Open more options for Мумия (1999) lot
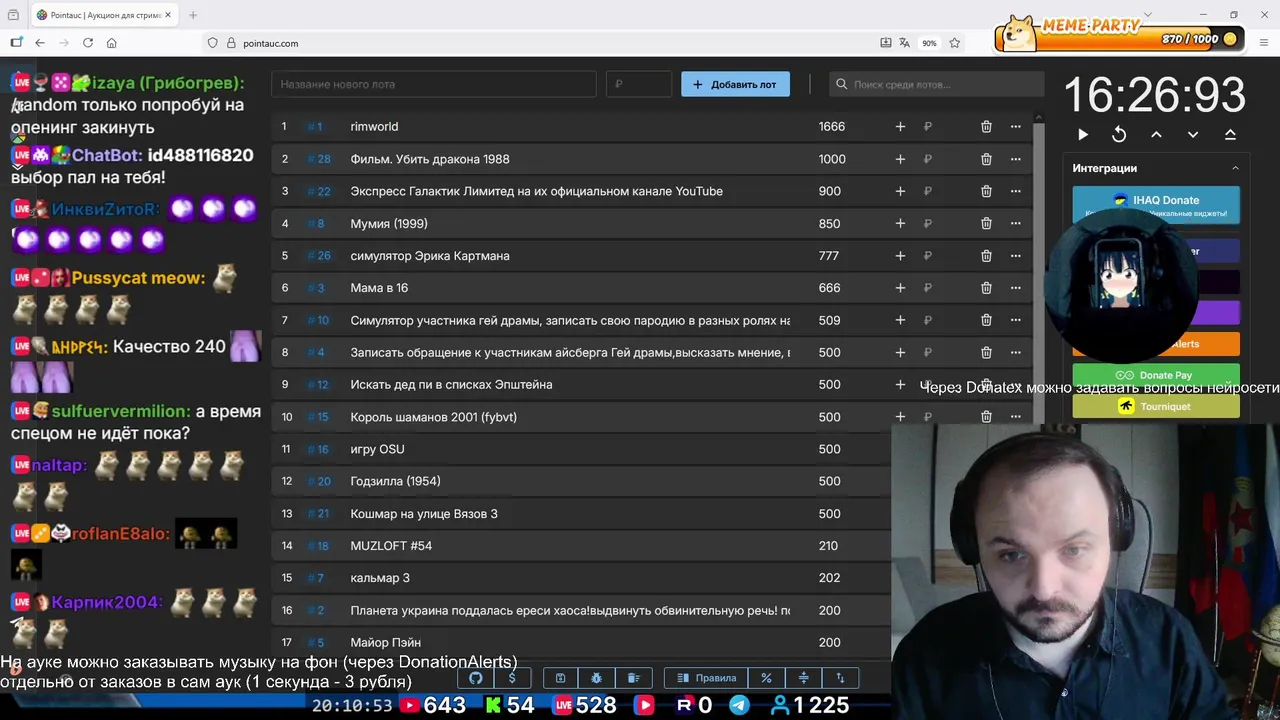1280x720 pixels. point(1016,223)
